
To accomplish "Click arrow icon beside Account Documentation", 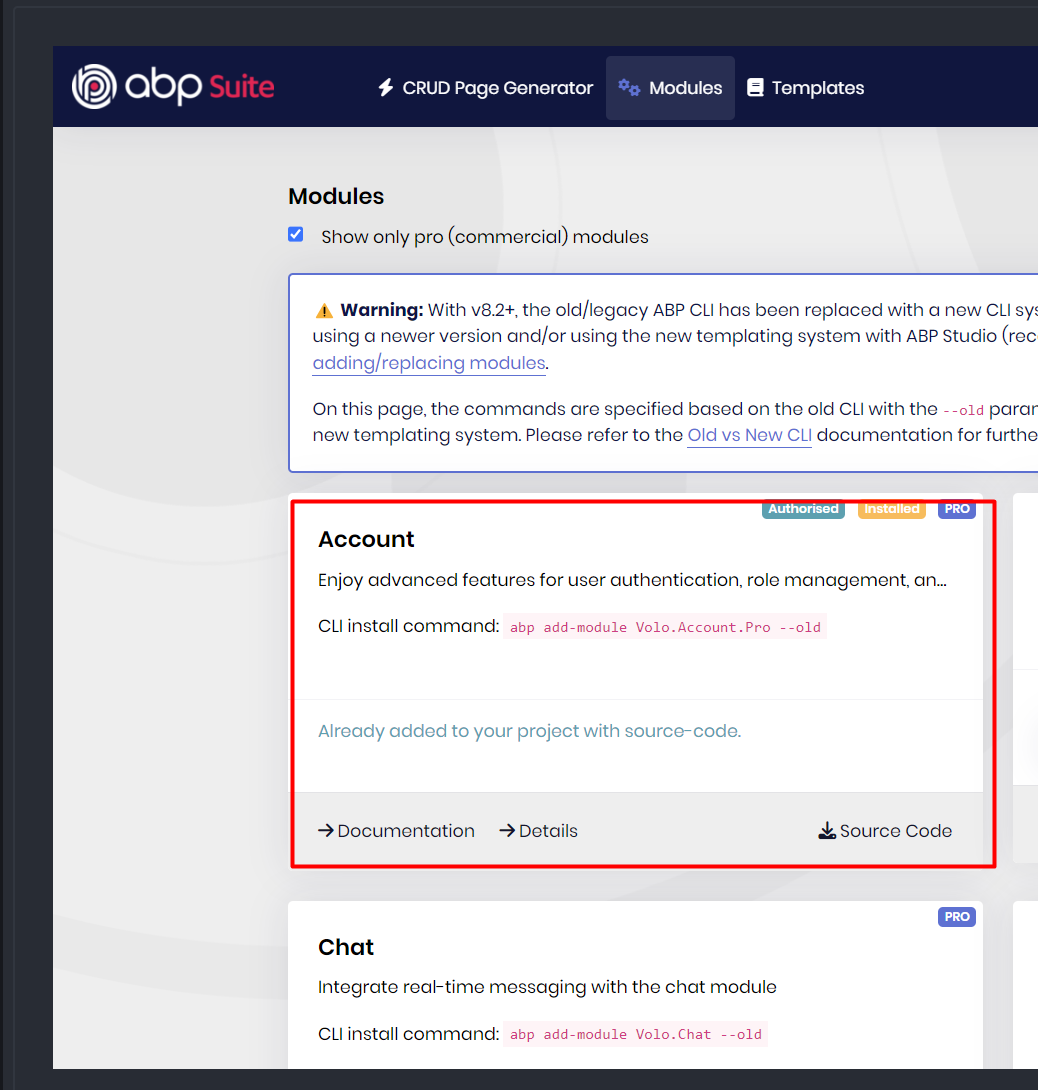I will pos(326,831).
